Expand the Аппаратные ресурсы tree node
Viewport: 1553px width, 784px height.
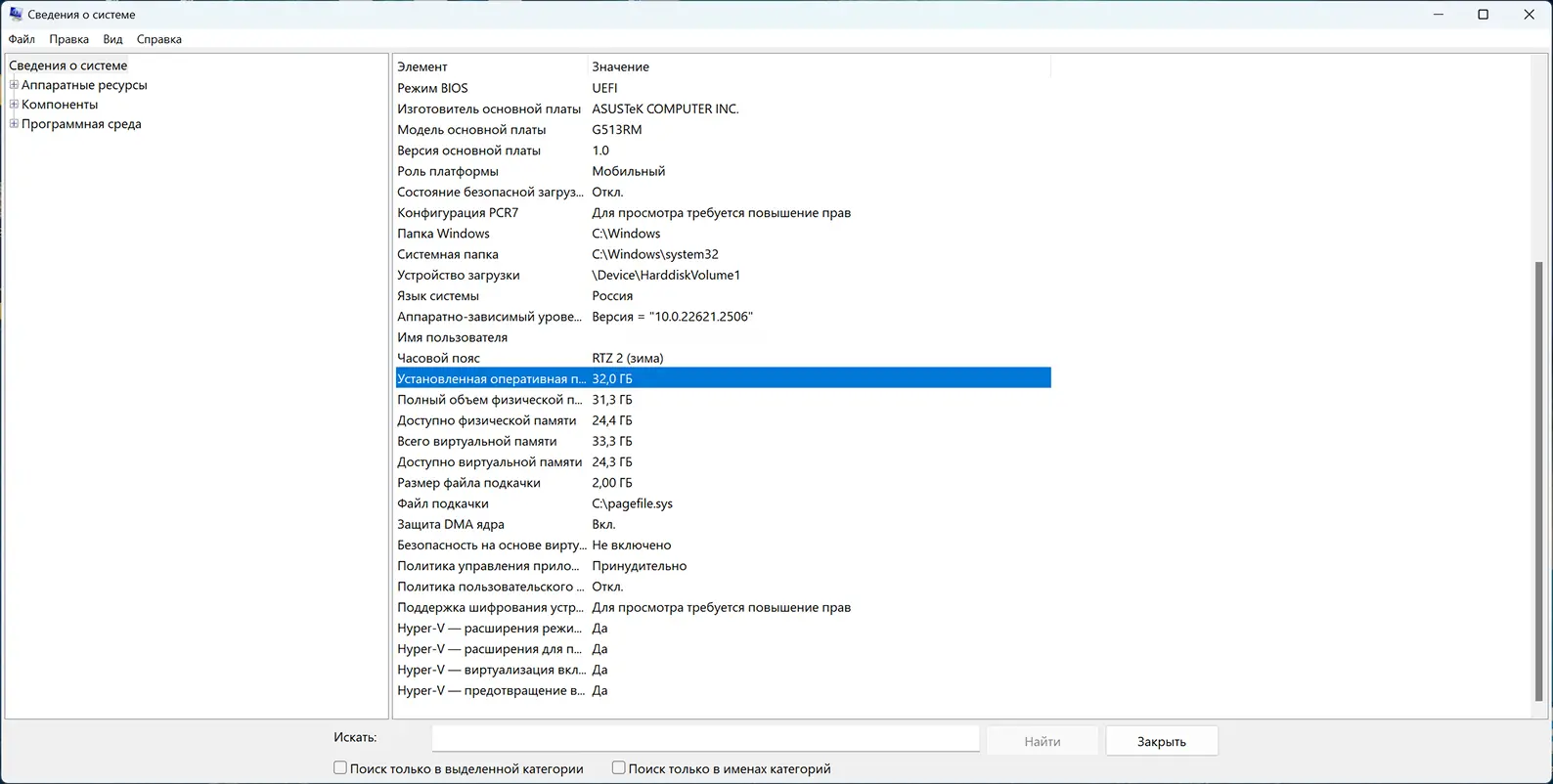click(x=14, y=85)
